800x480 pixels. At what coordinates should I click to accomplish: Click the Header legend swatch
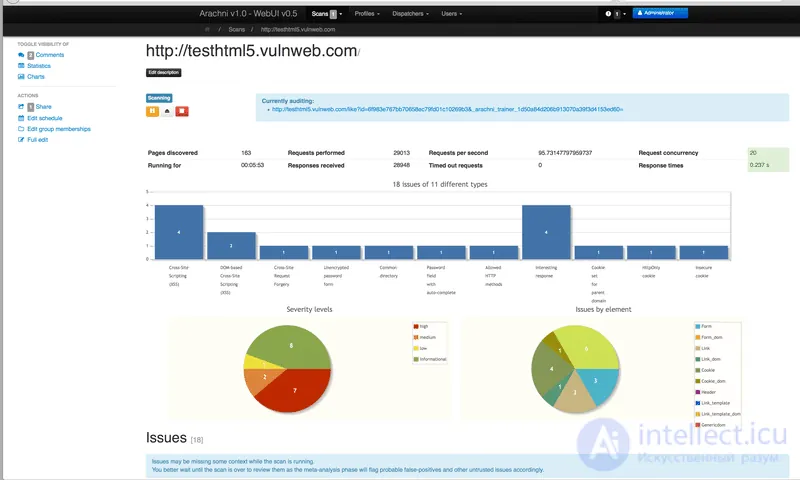click(697, 392)
